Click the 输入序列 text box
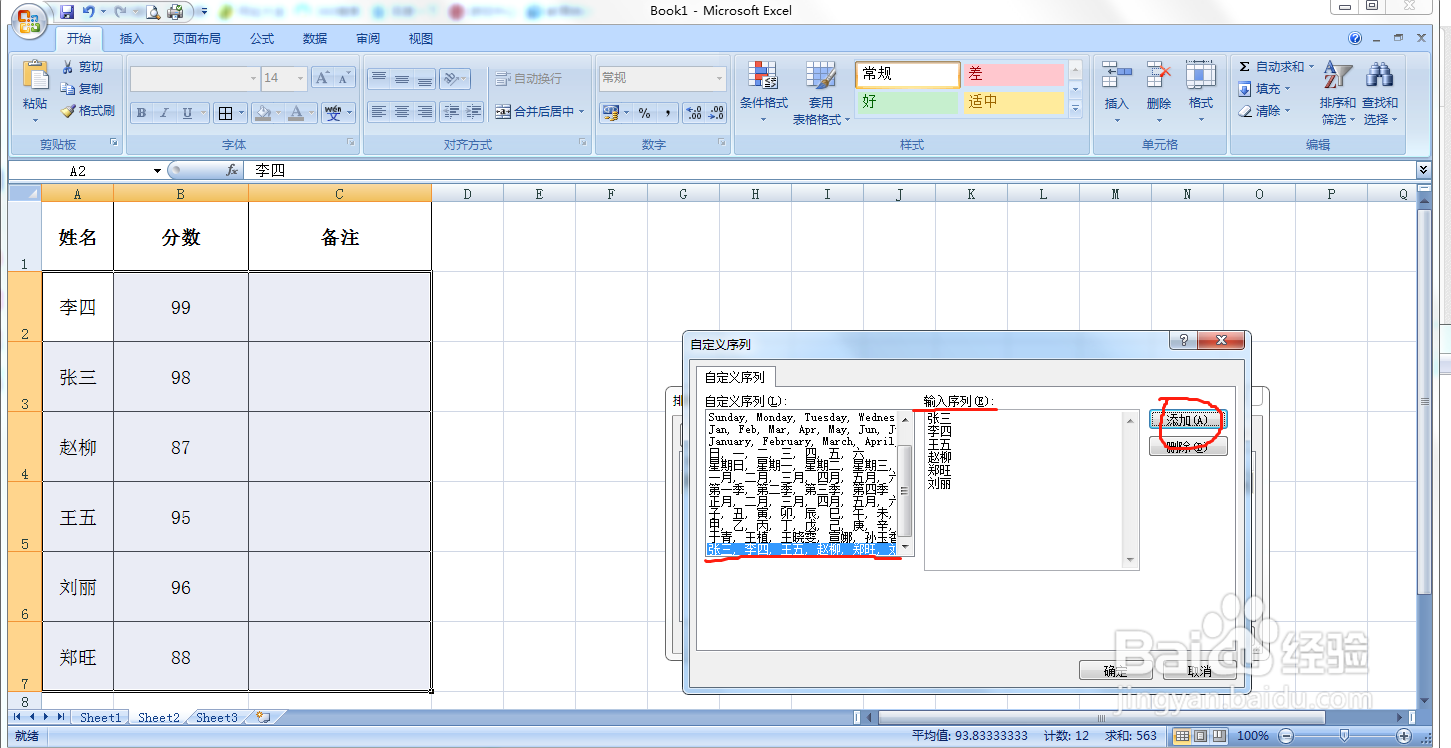The height and width of the screenshot is (748, 1451). 1031,490
